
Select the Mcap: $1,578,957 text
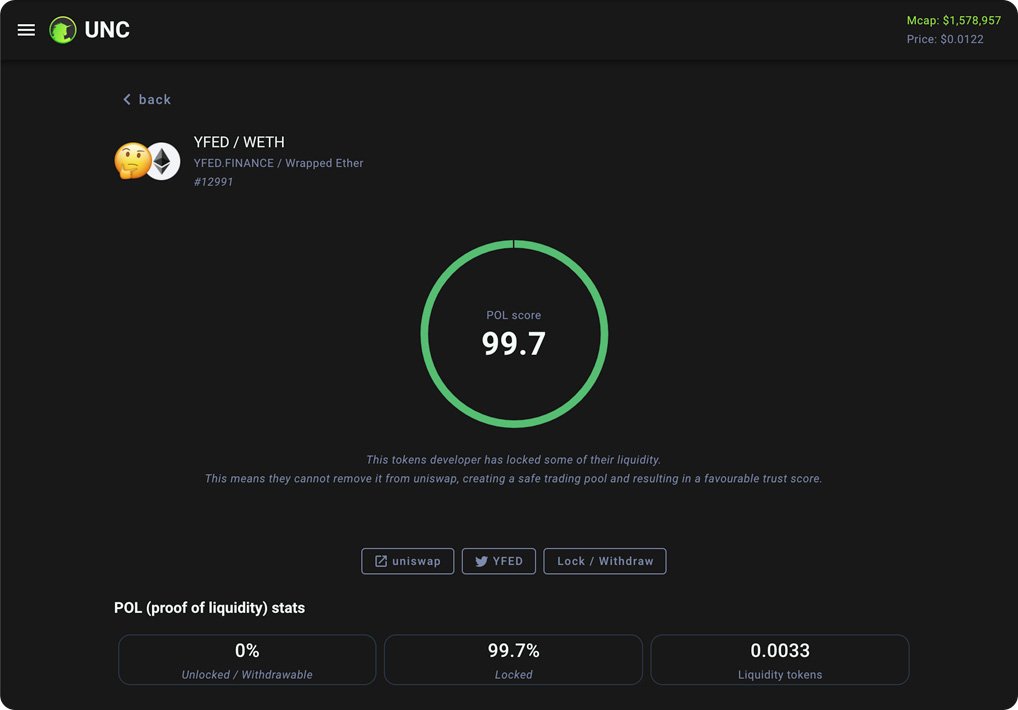[x=954, y=21]
